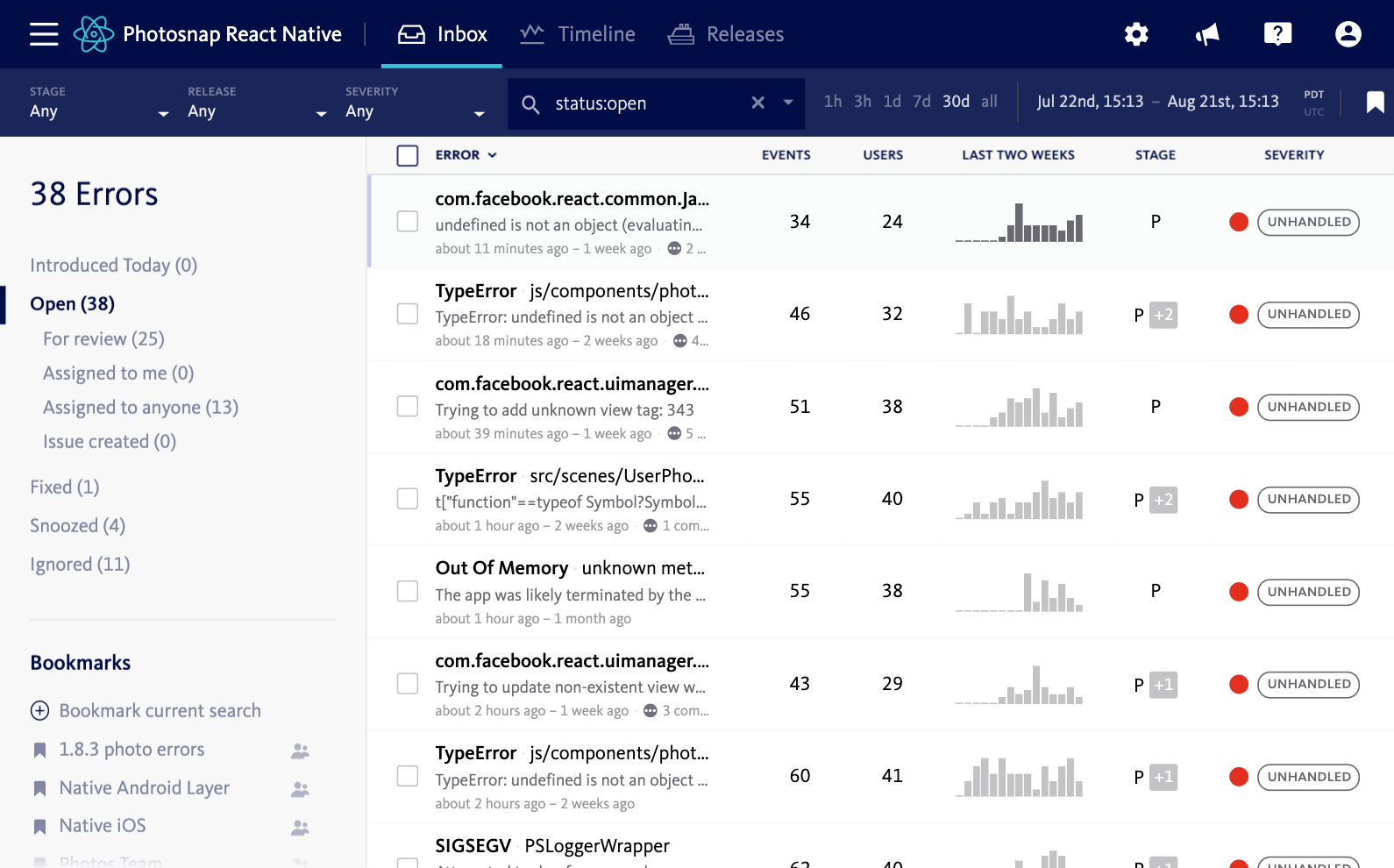Click the red severity dot on Out Of Memory row

(x=1239, y=592)
